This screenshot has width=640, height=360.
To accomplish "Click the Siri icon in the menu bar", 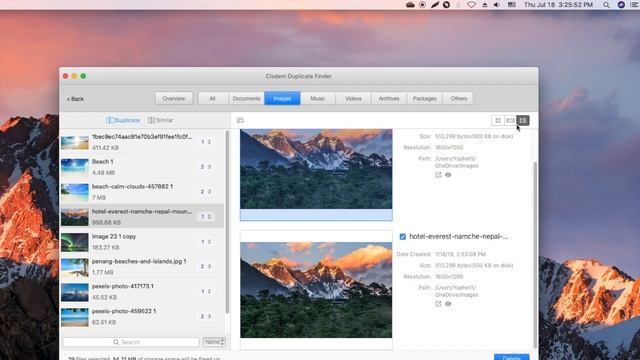I will coord(621,5).
